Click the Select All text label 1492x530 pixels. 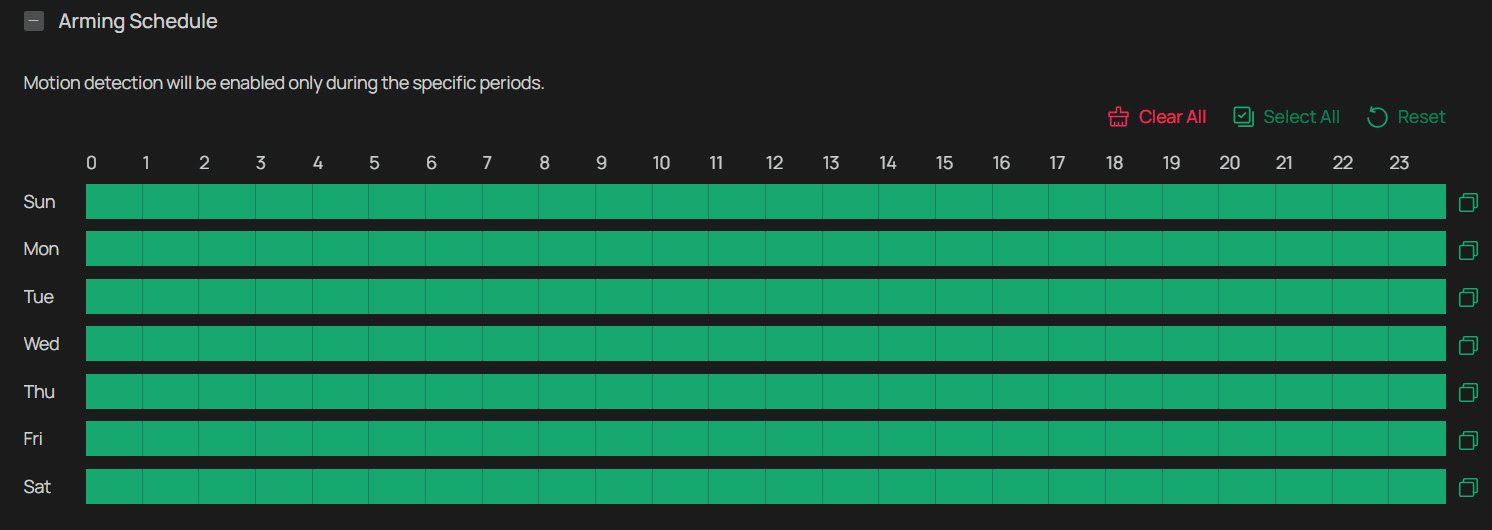1301,117
